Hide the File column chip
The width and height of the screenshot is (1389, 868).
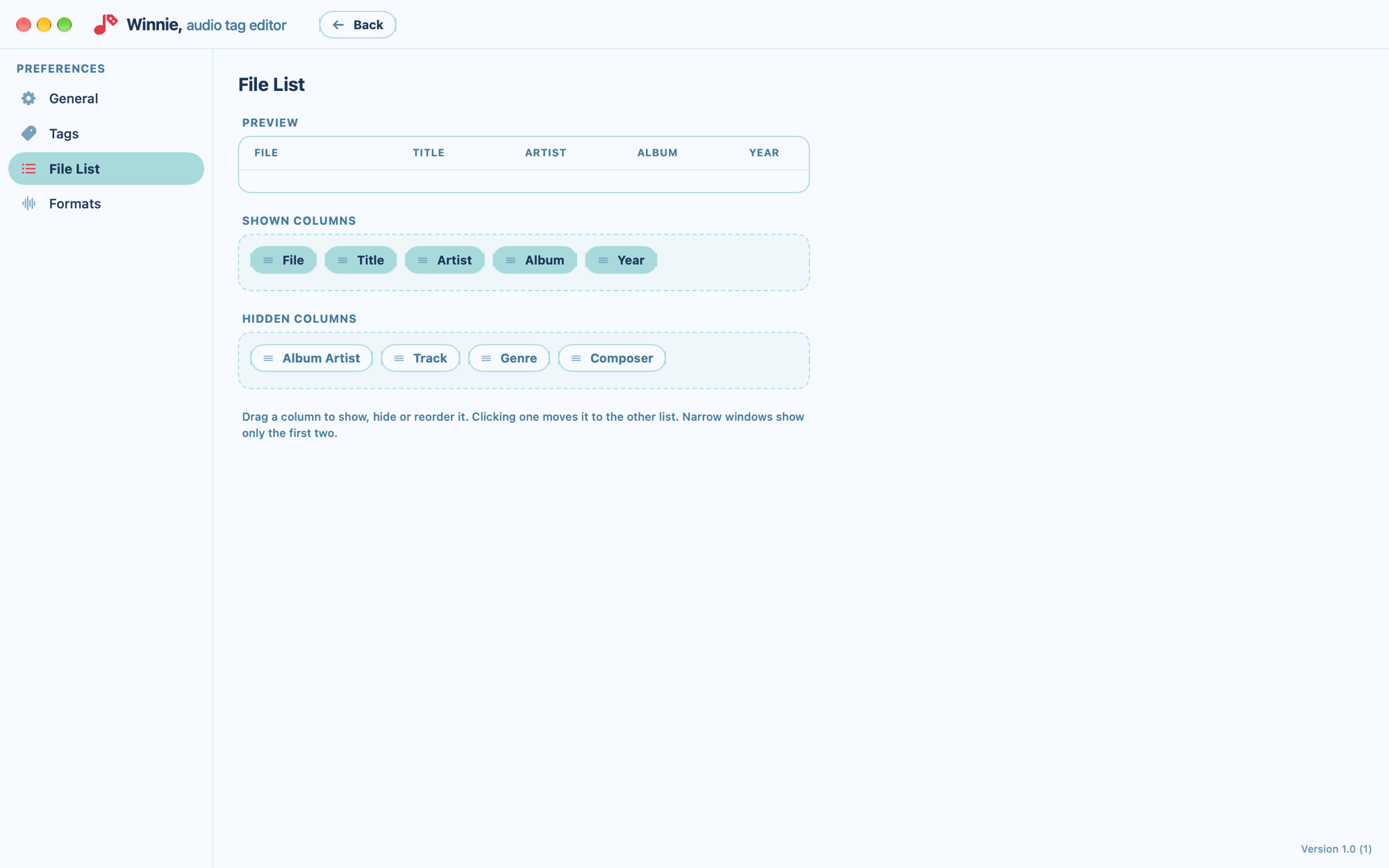click(283, 260)
